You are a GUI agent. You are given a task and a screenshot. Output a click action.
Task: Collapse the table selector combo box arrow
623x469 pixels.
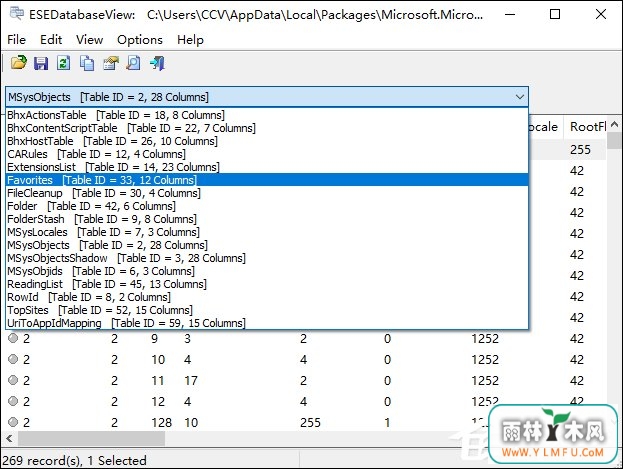click(x=519, y=97)
